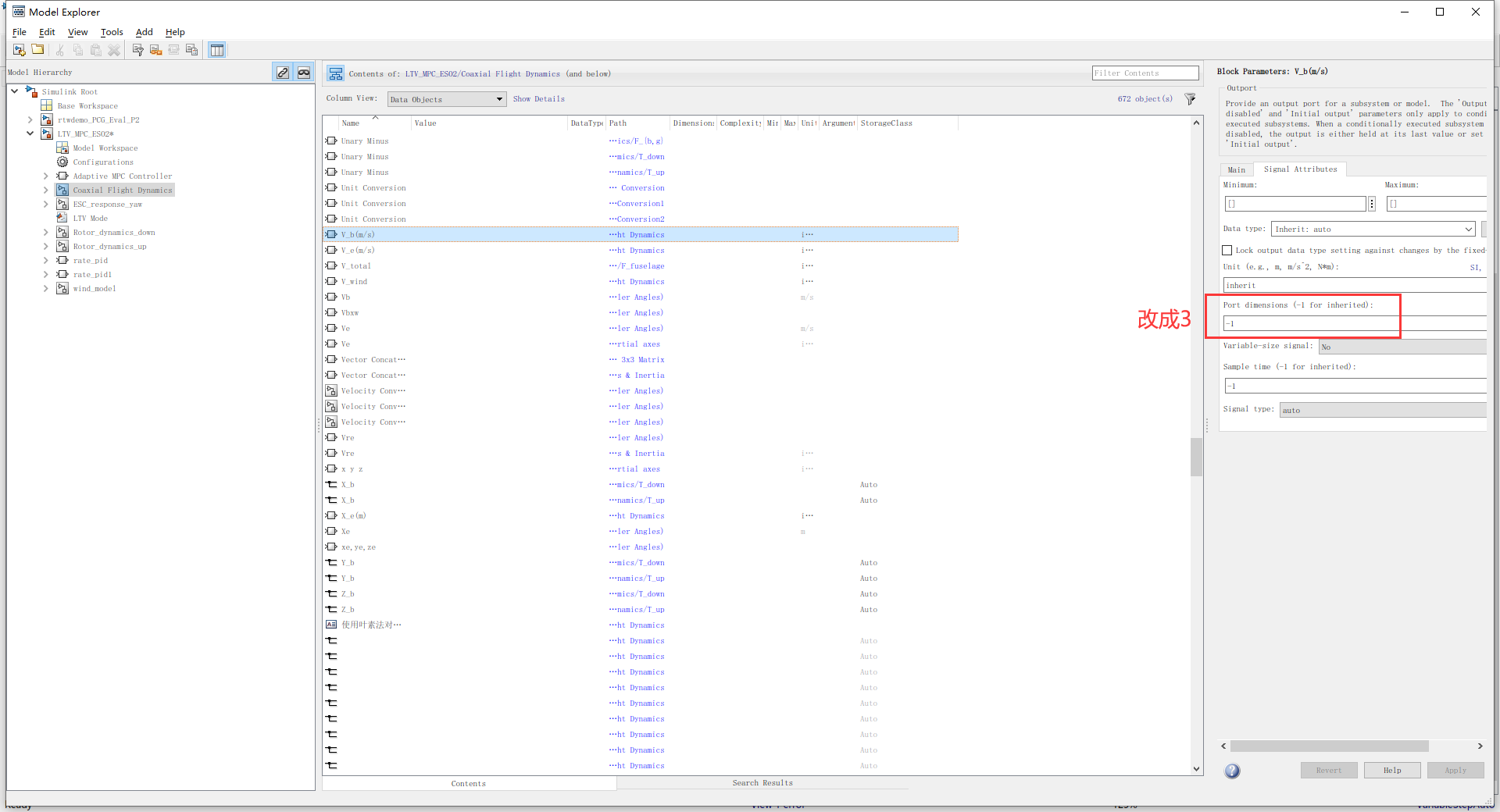The image size is (1500, 812).
Task: Click the scroll-down arrow of contents list
Action: point(1196,769)
